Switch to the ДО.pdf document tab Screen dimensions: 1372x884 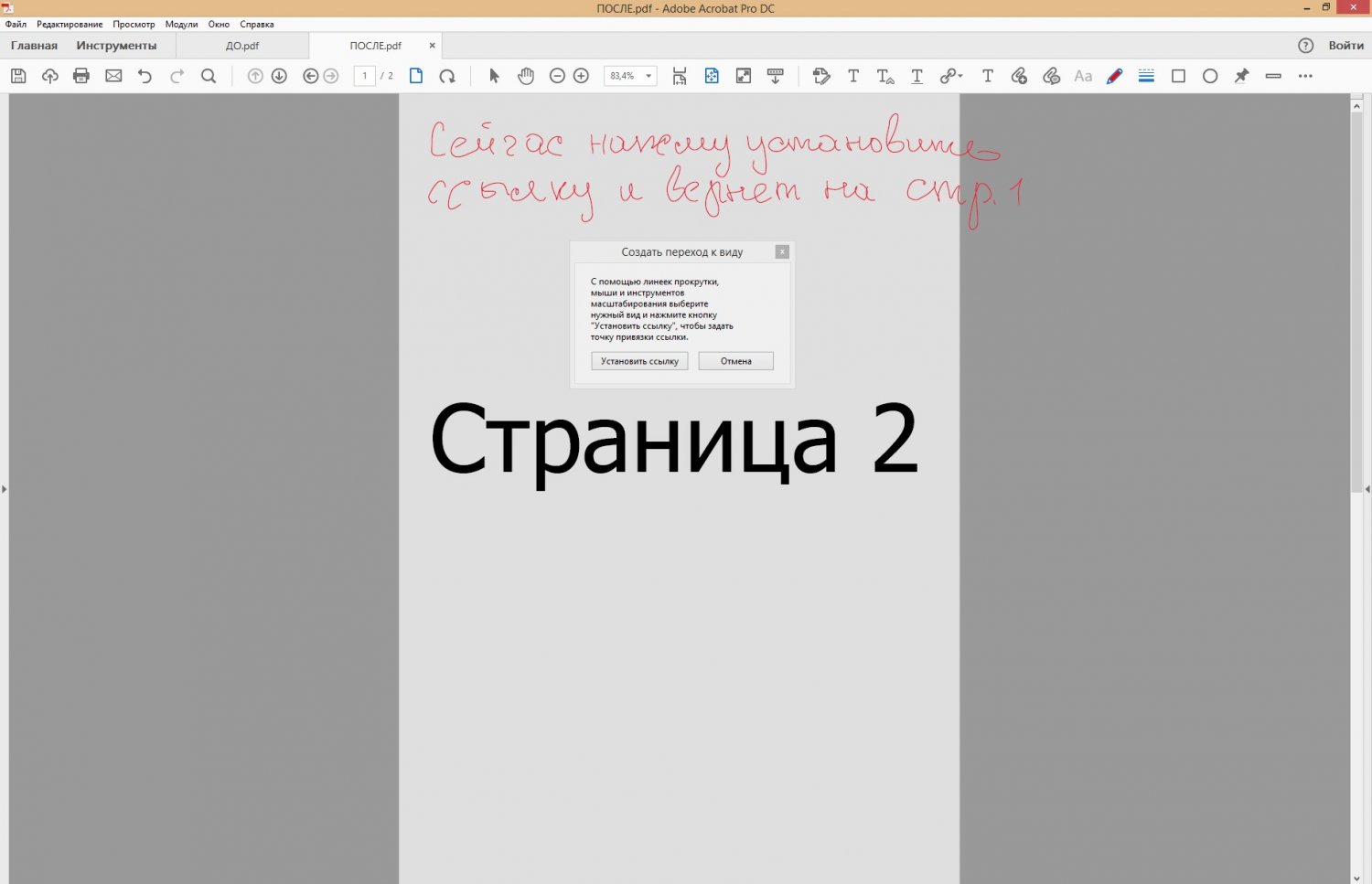click(242, 46)
